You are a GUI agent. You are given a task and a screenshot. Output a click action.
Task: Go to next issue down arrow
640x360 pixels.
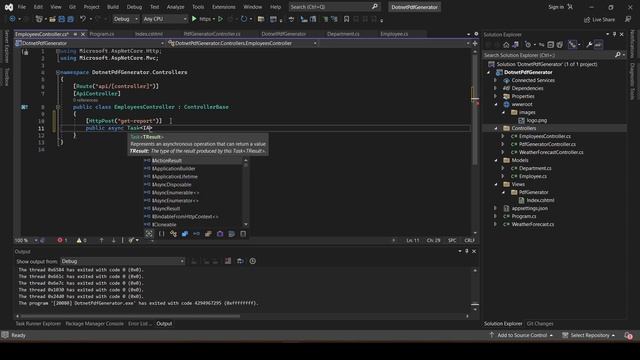coord(113,240)
